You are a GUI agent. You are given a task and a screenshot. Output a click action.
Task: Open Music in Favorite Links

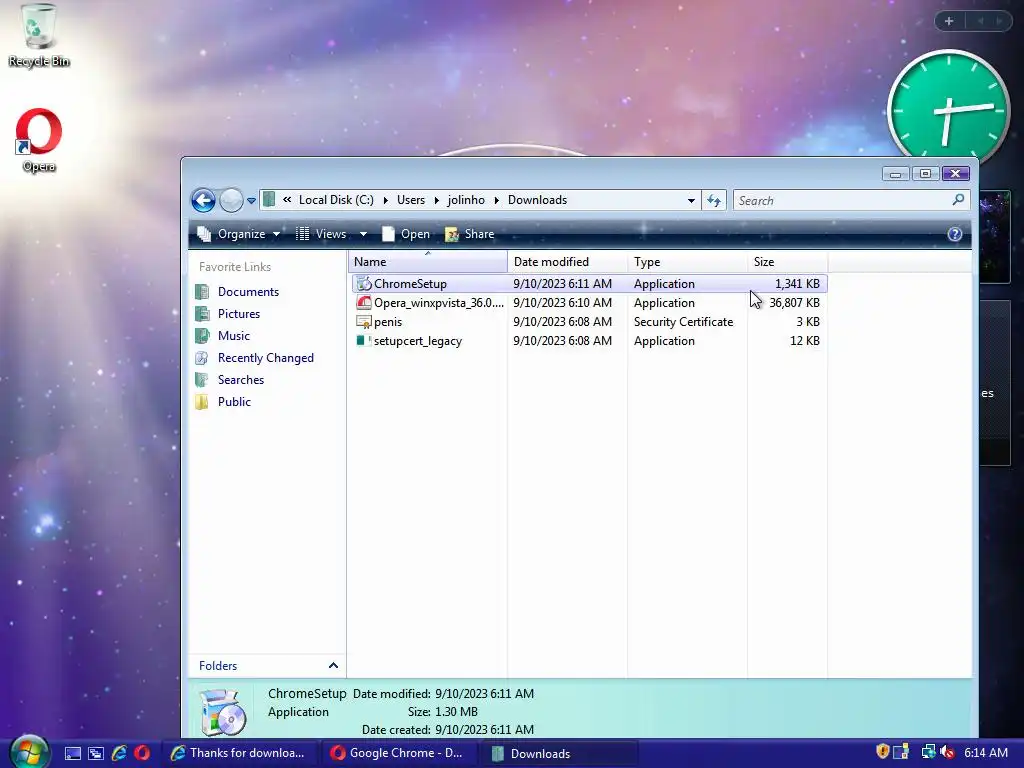pos(234,336)
